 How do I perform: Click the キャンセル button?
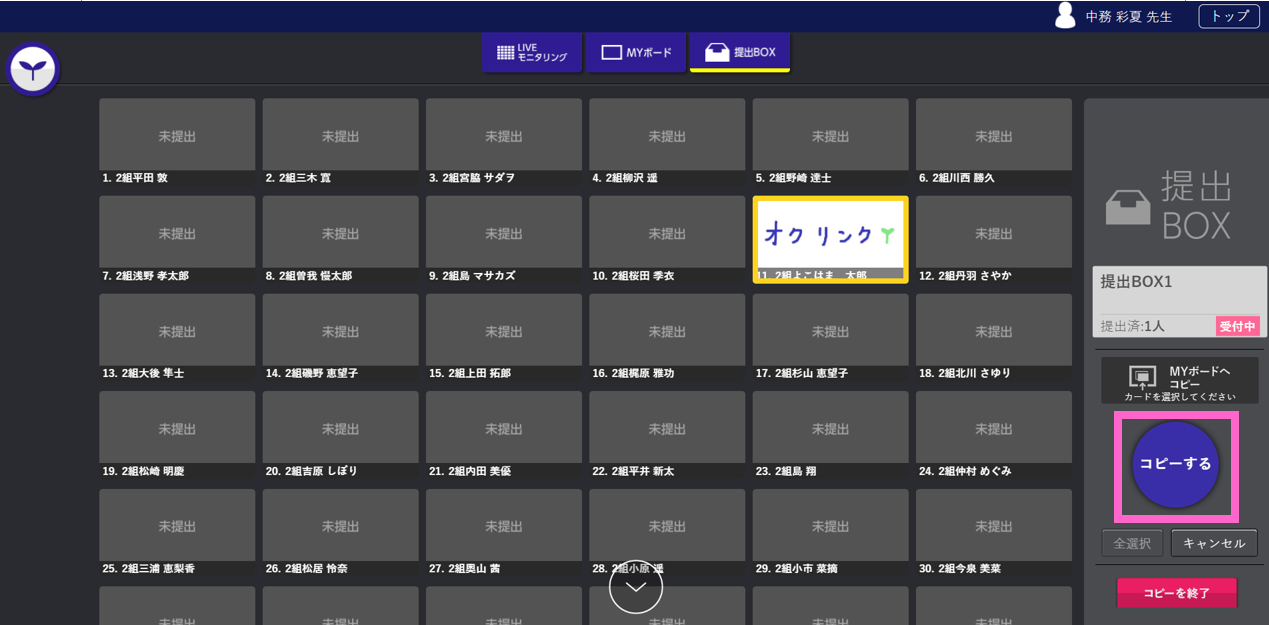click(1213, 543)
